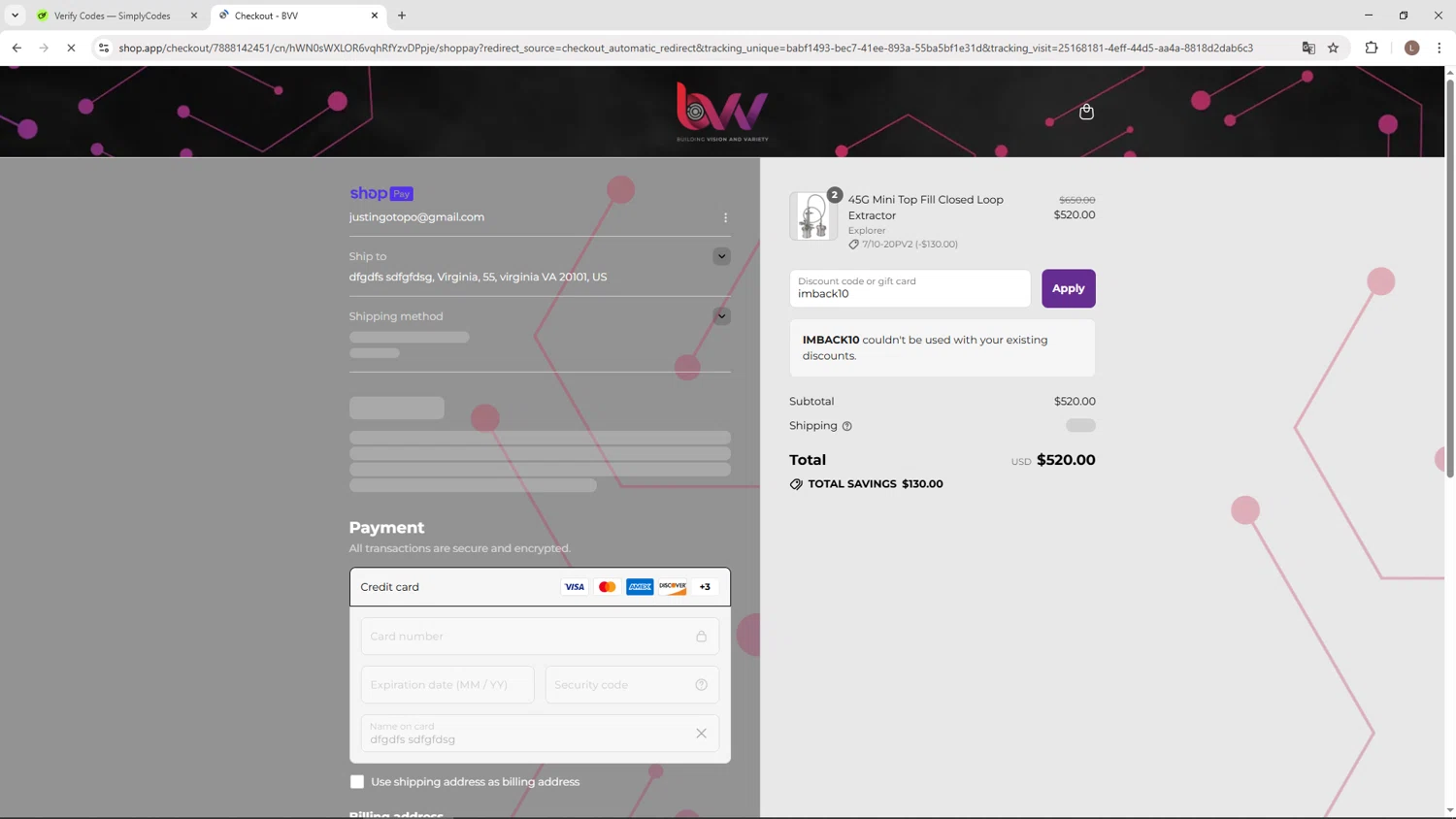
Task: Open the Chrome profile avatar
Action: (1412, 48)
